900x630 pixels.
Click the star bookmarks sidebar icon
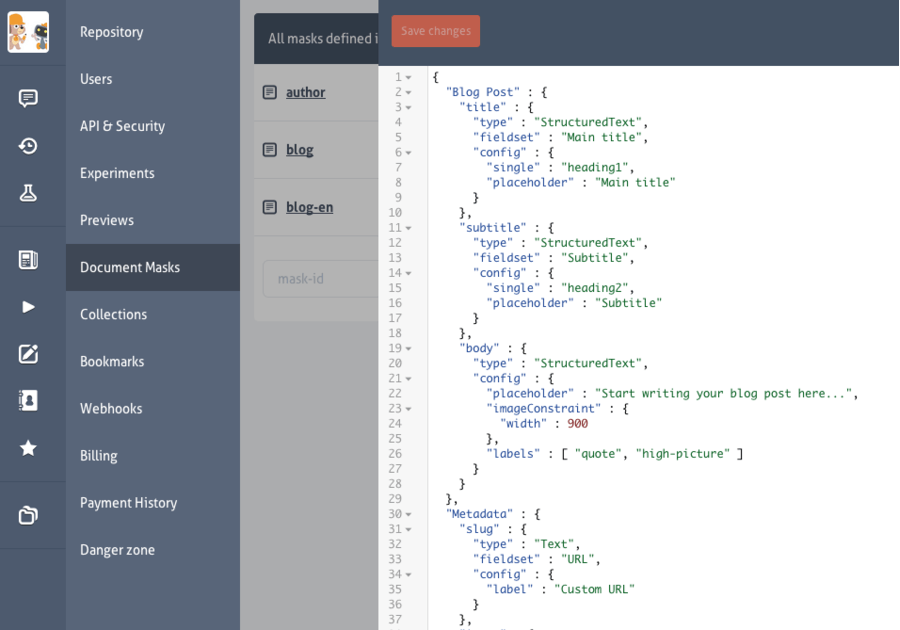[x=28, y=448]
